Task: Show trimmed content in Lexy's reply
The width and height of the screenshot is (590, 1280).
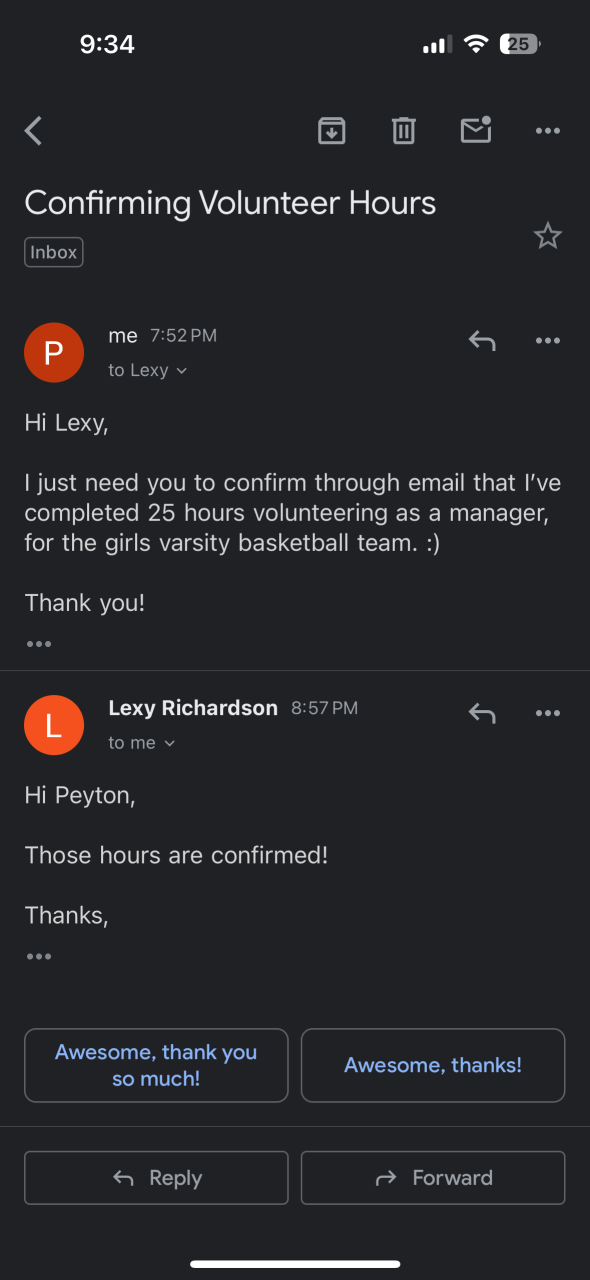Action: [x=39, y=957]
